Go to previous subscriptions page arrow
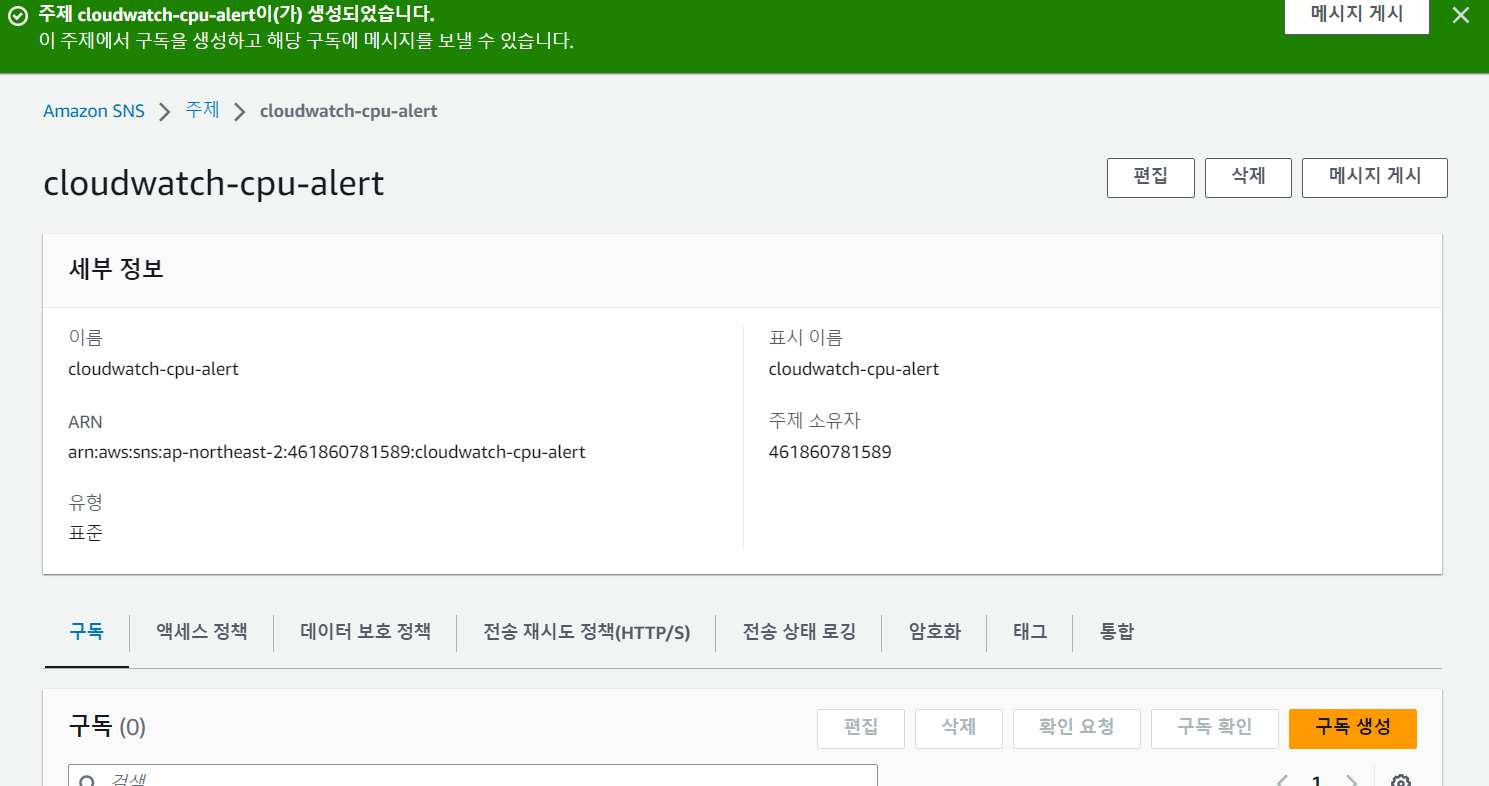 click(x=1281, y=780)
